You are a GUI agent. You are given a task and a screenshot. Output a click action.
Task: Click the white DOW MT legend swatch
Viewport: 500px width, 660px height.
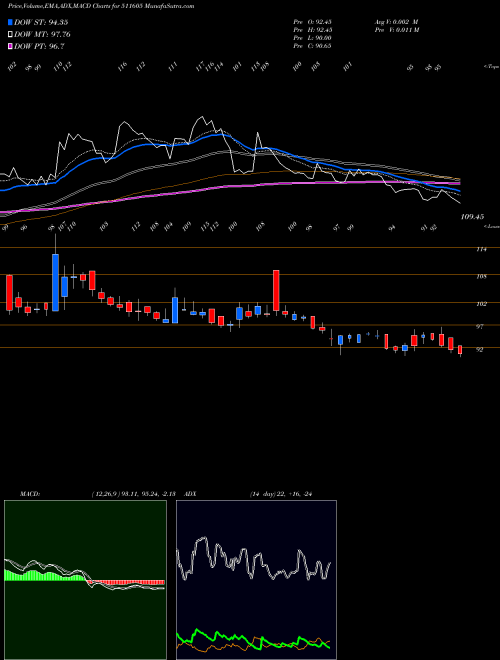[x=10, y=35]
